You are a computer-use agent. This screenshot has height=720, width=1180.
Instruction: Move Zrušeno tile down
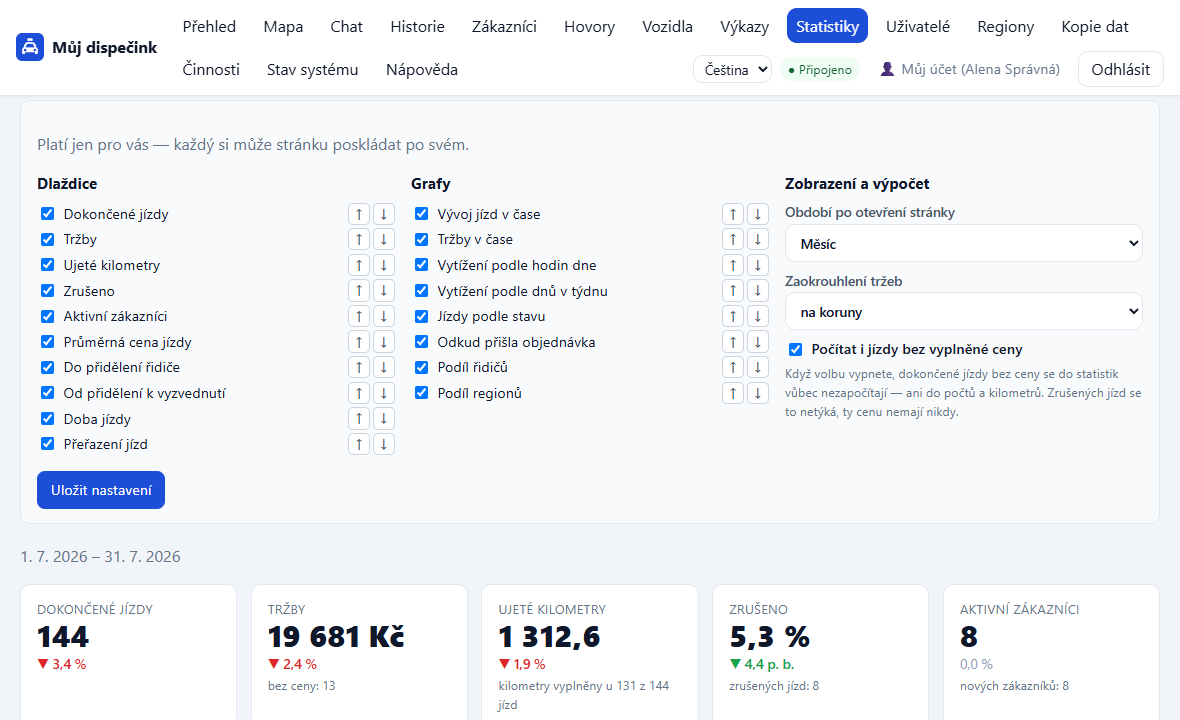point(384,291)
